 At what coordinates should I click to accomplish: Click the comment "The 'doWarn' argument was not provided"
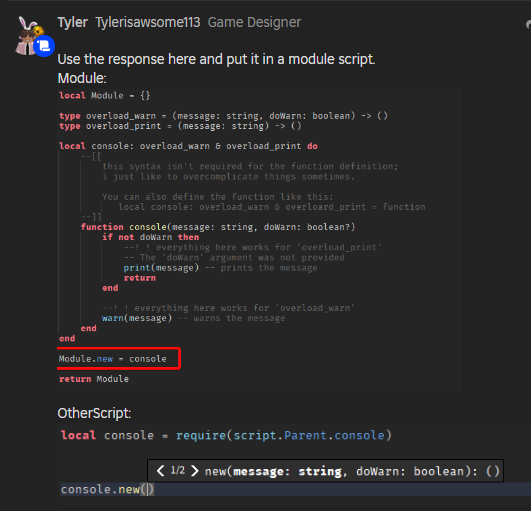[234, 257]
